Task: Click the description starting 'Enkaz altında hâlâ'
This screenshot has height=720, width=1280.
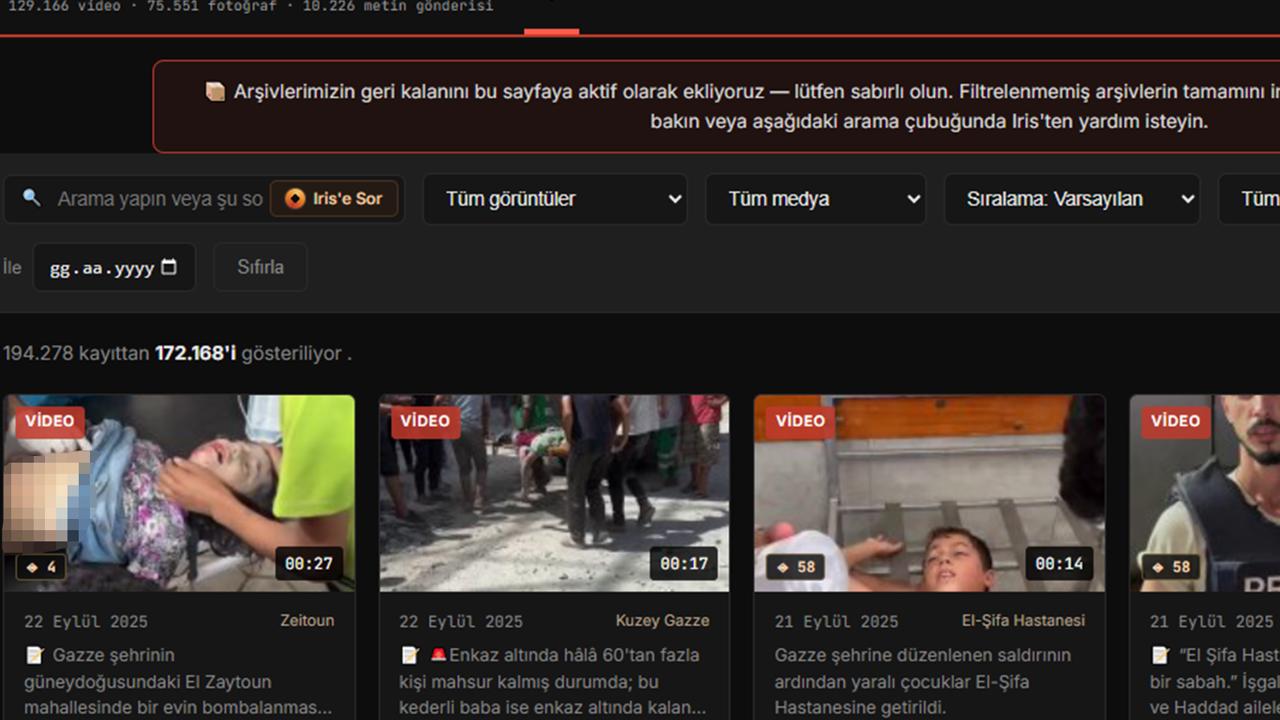Action: [x=554, y=681]
